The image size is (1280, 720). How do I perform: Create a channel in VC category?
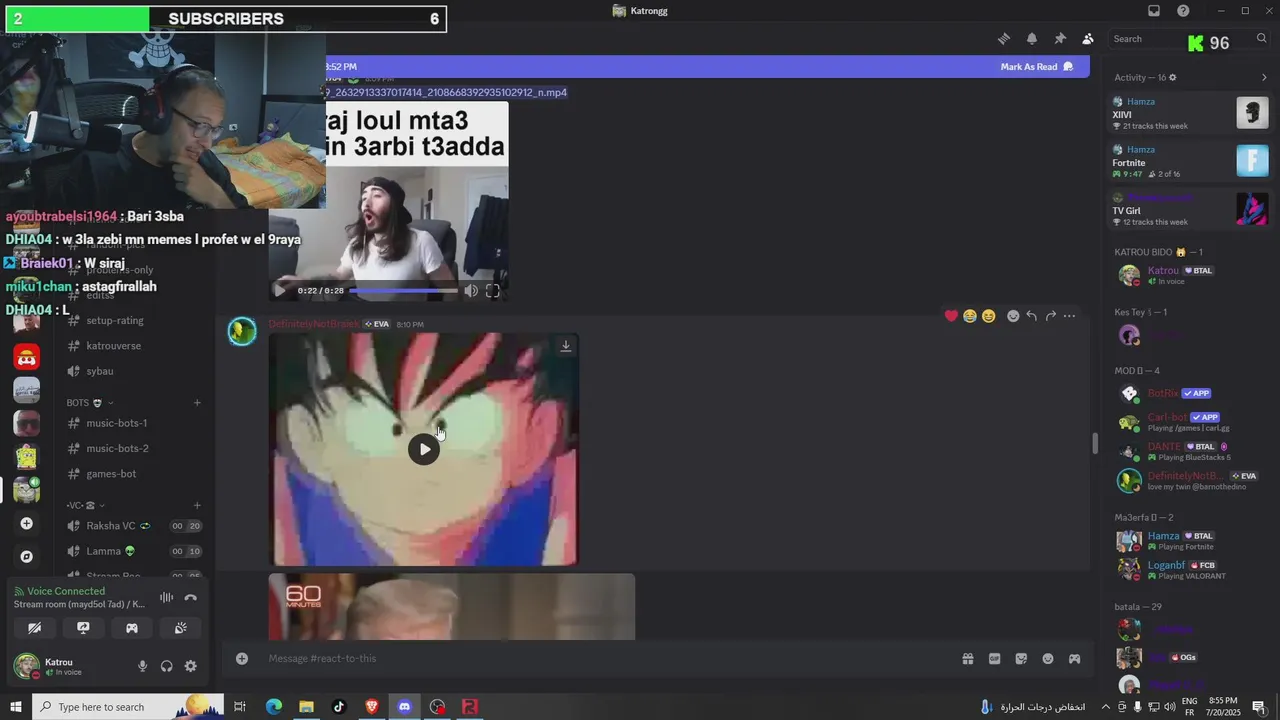[x=197, y=505]
